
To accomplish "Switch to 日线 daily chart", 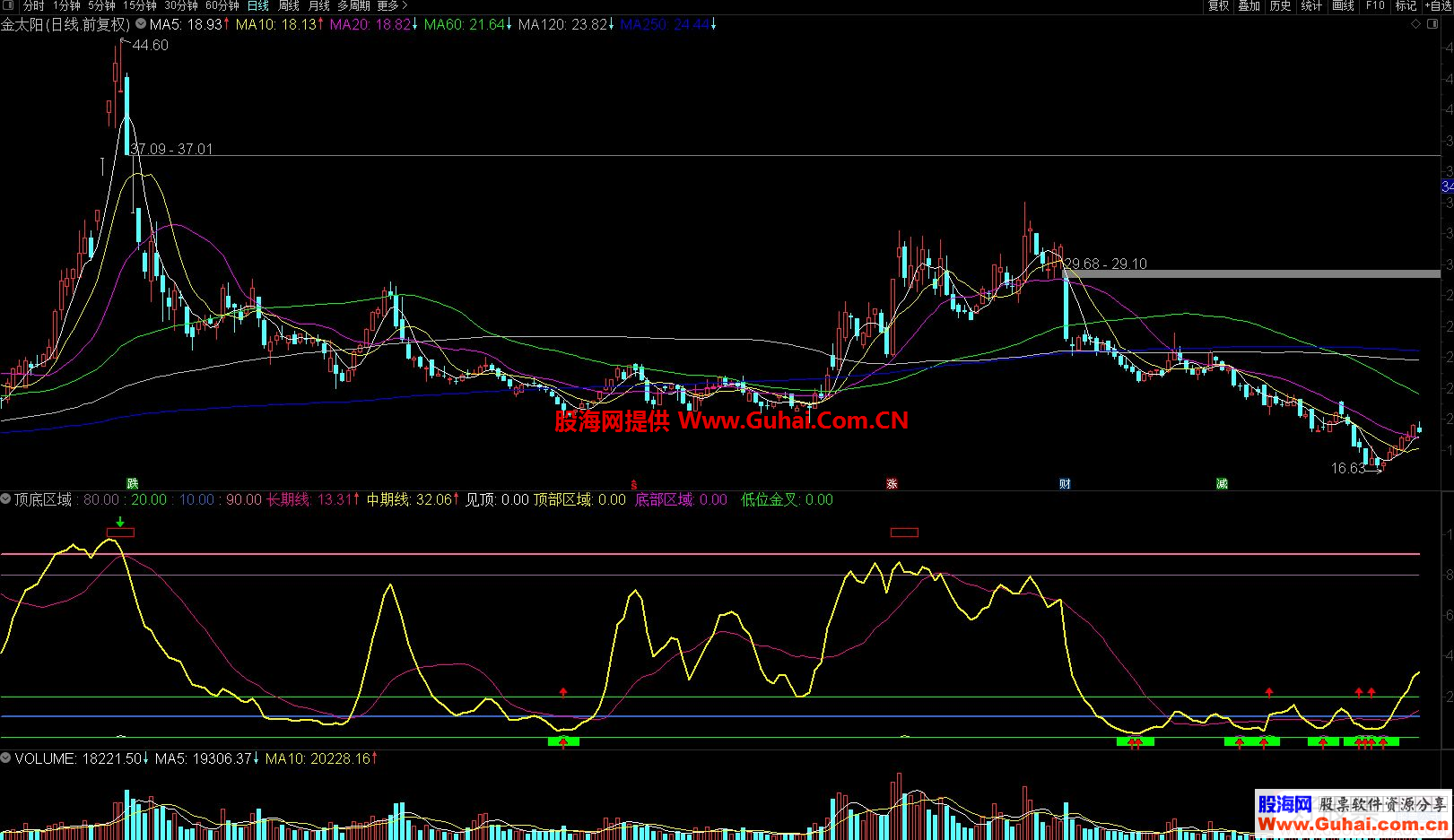I will [258, 5].
